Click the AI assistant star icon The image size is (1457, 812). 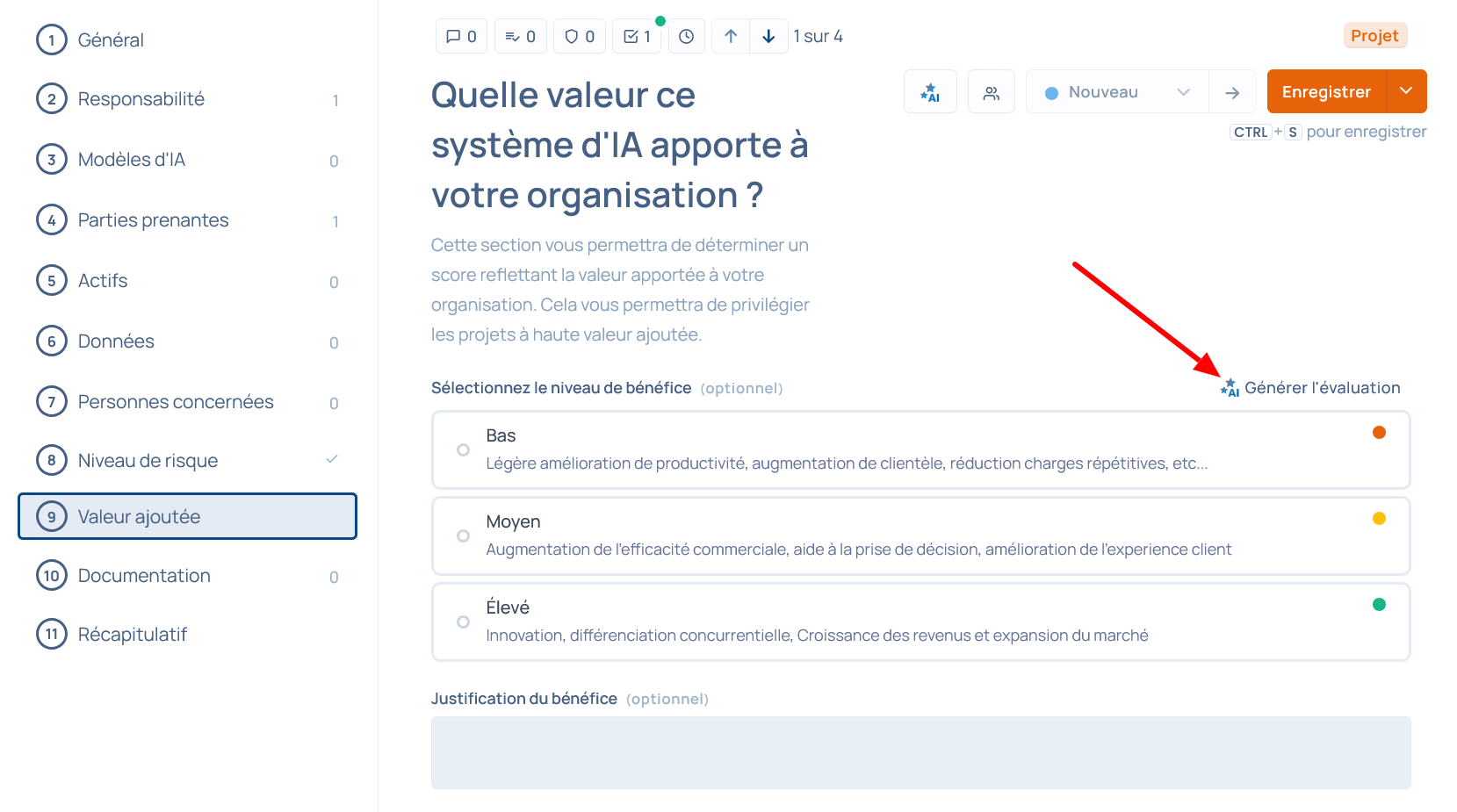930,92
